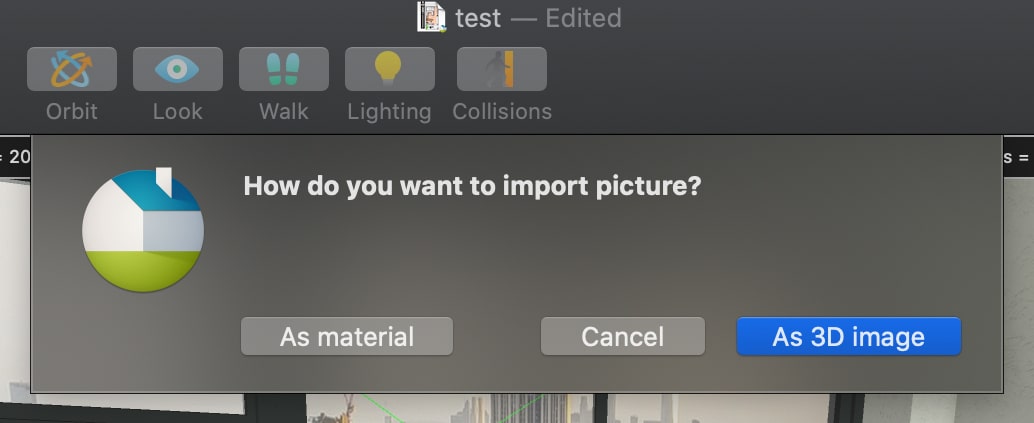
Task: Import the picture as material
Action: click(x=347, y=337)
